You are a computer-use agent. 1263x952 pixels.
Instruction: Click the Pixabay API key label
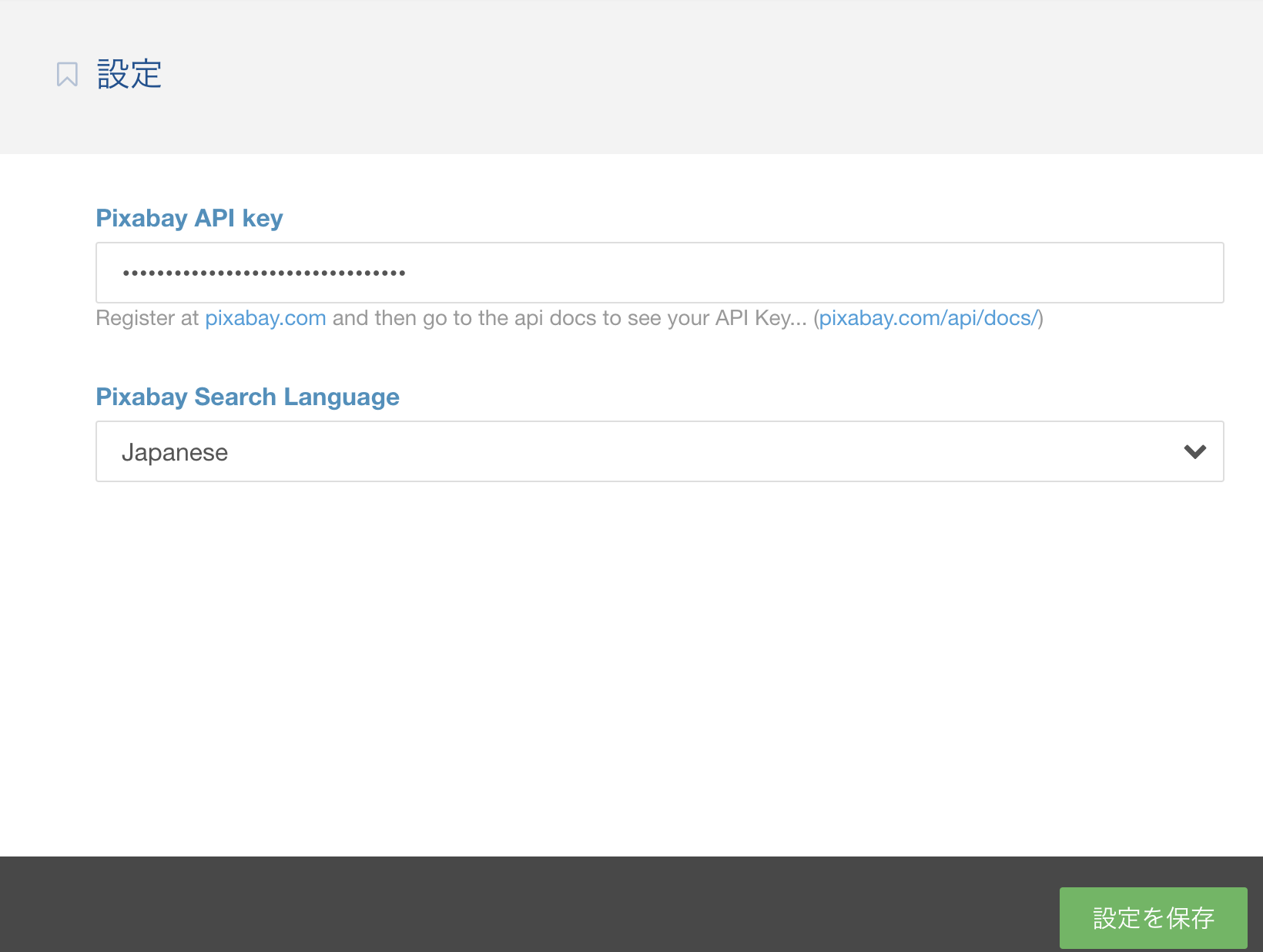pos(189,218)
